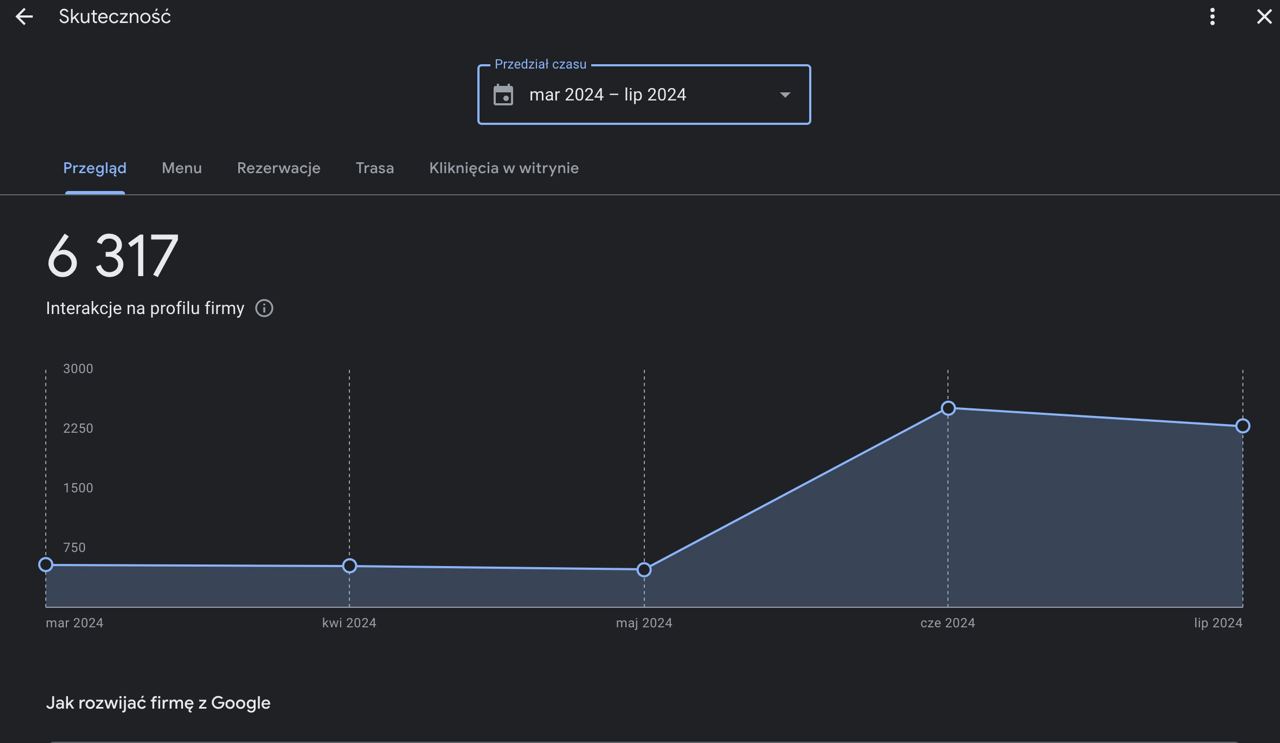This screenshot has height=743, width=1280.
Task: Click the Jak rozwijać firmę z Google heading
Action: click(158, 703)
